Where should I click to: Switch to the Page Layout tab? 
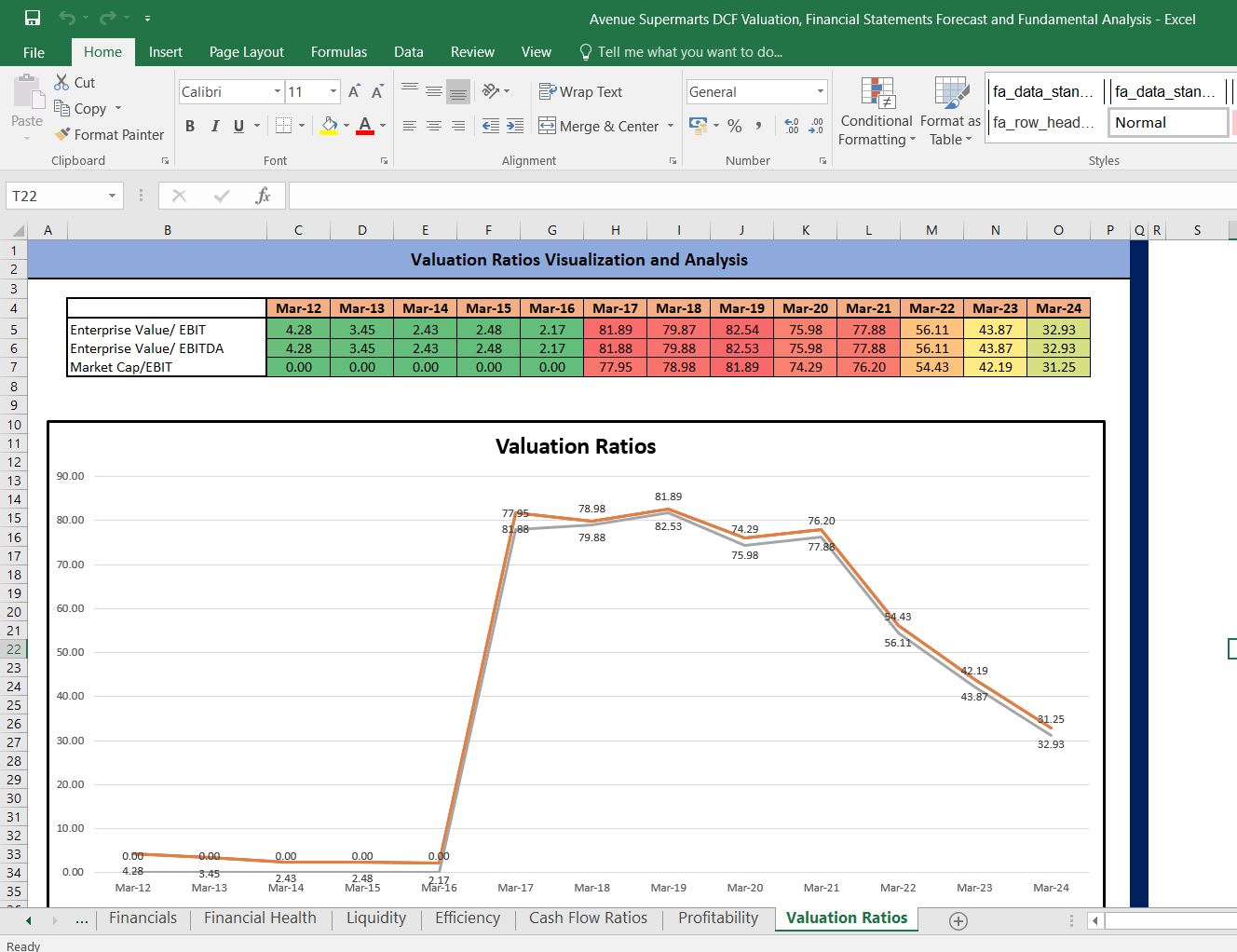[x=247, y=52]
